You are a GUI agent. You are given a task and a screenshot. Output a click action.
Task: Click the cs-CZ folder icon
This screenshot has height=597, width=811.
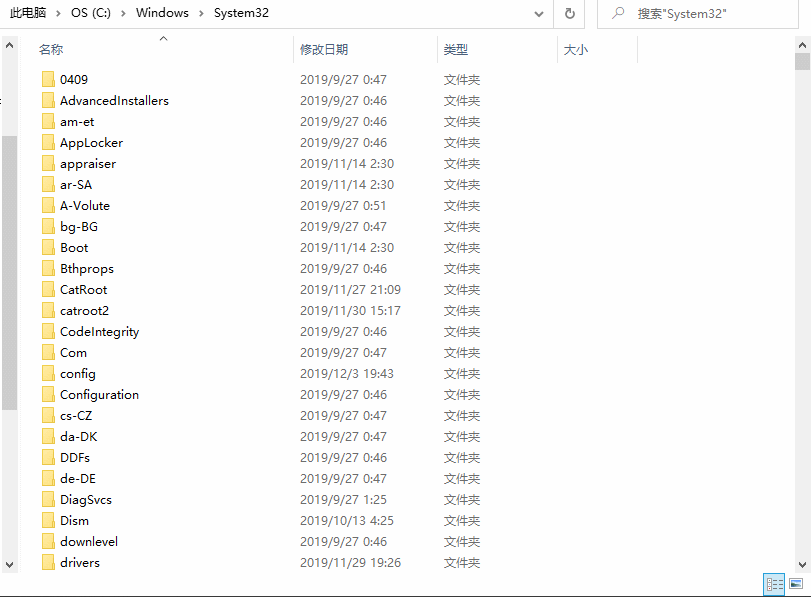48,415
